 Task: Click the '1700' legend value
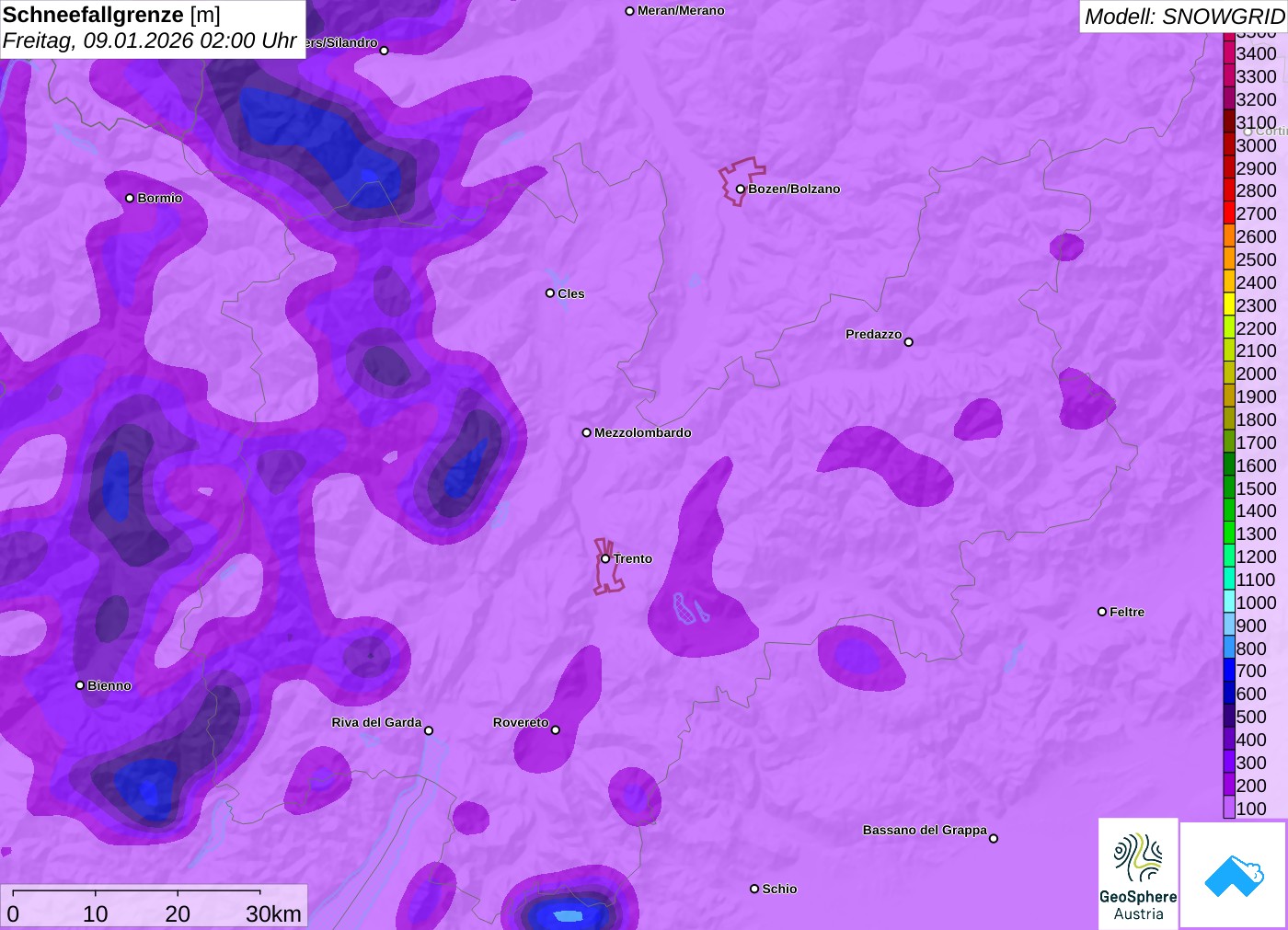coord(1257,442)
